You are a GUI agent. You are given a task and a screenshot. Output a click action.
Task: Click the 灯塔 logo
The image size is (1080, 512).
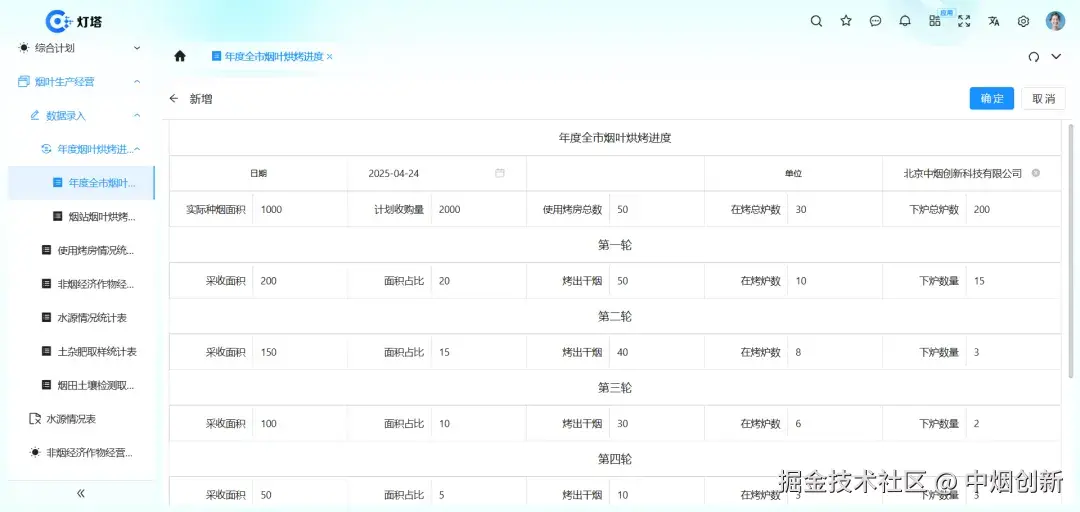[x=74, y=21]
